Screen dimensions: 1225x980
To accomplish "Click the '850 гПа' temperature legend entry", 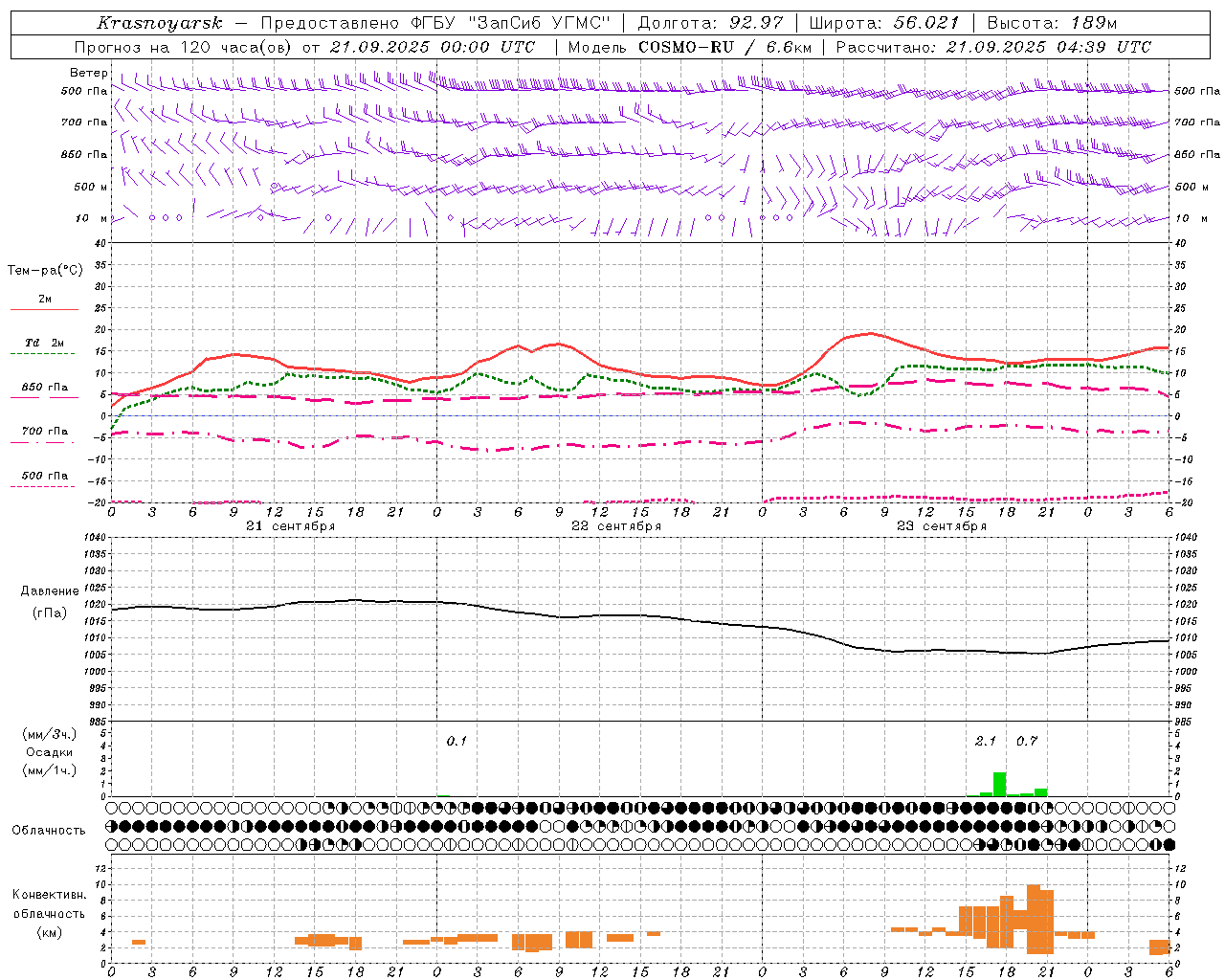I will pos(45,388).
